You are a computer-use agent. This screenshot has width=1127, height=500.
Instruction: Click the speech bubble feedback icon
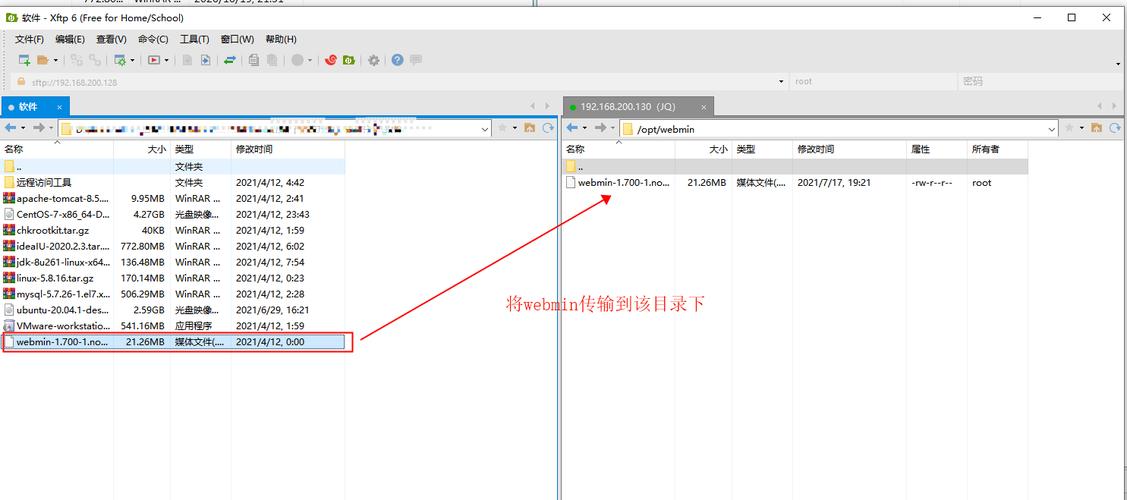tap(415, 60)
